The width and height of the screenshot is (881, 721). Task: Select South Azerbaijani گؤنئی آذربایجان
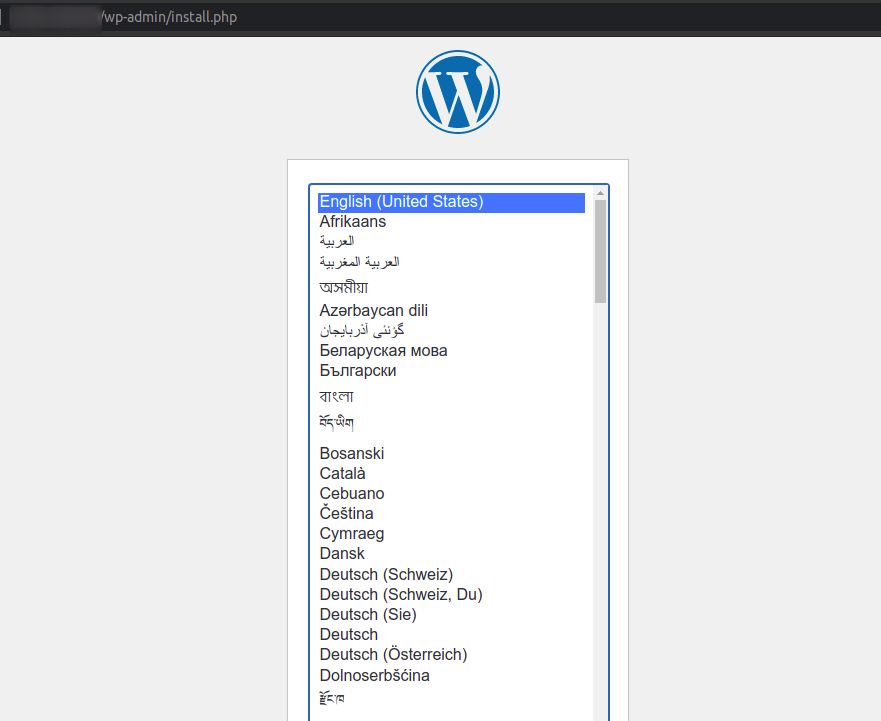click(451, 330)
